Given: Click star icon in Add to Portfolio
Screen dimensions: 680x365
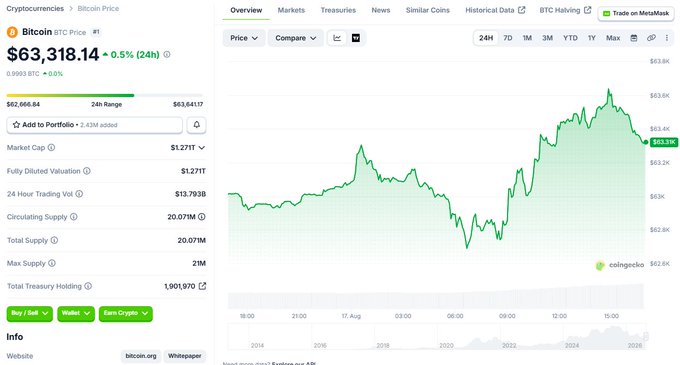Looking at the screenshot, I should 16,125.
